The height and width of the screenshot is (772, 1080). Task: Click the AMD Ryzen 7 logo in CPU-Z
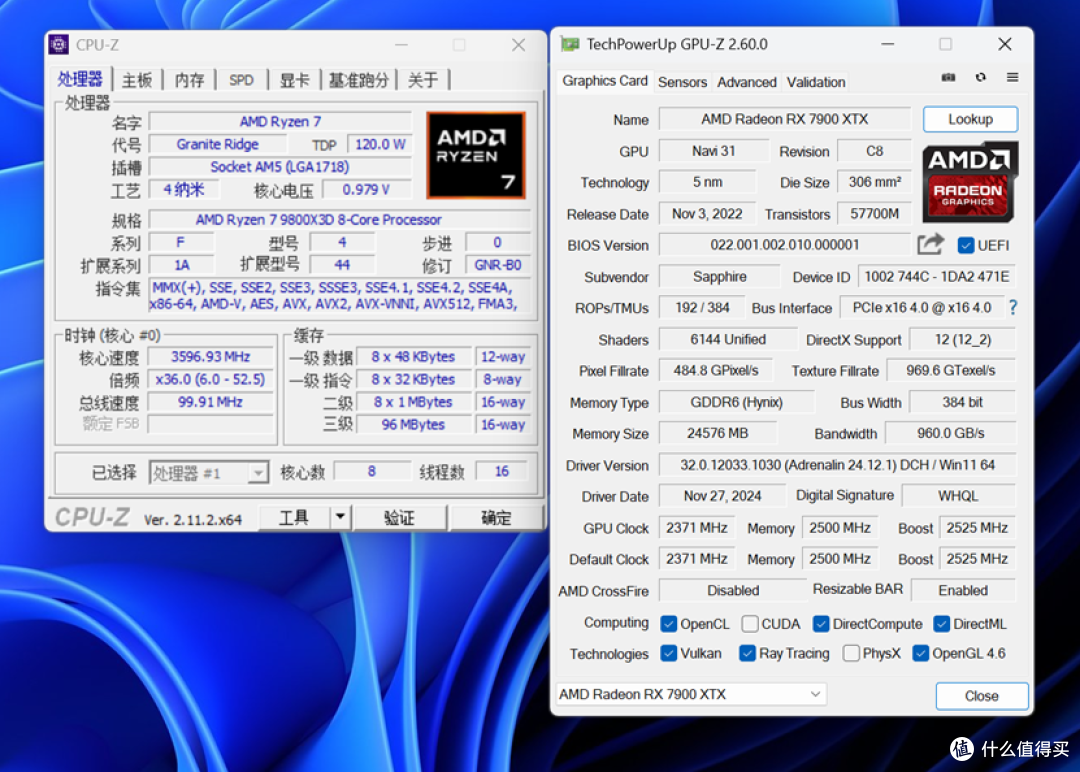[476, 156]
